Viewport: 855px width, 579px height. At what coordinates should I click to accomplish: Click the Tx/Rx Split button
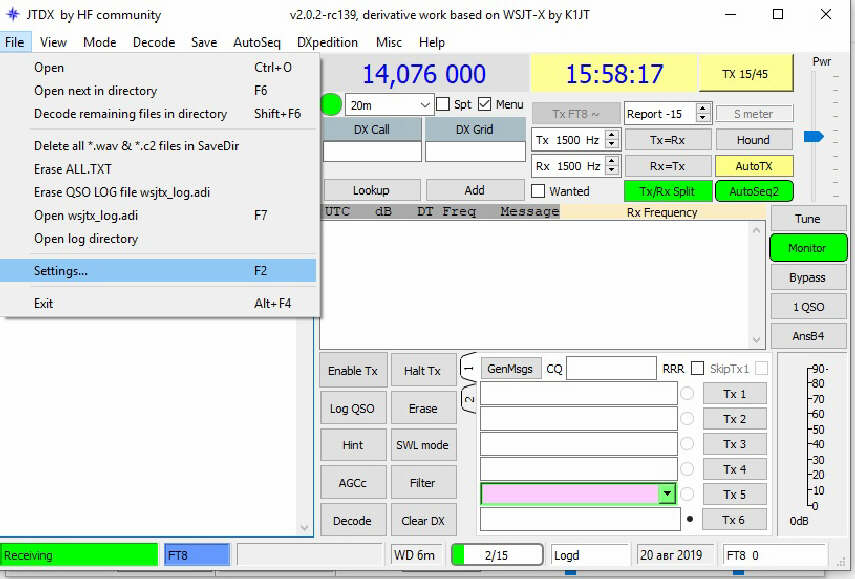[667, 191]
